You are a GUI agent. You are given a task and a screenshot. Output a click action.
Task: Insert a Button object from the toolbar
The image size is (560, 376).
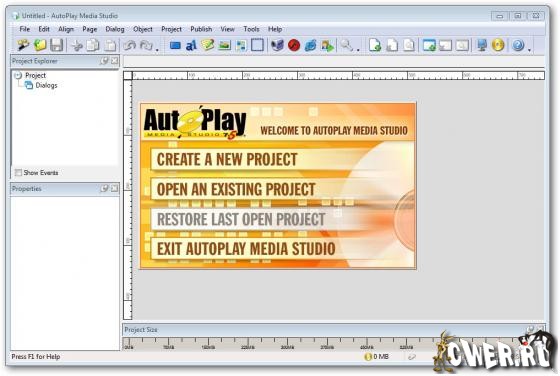[175, 45]
